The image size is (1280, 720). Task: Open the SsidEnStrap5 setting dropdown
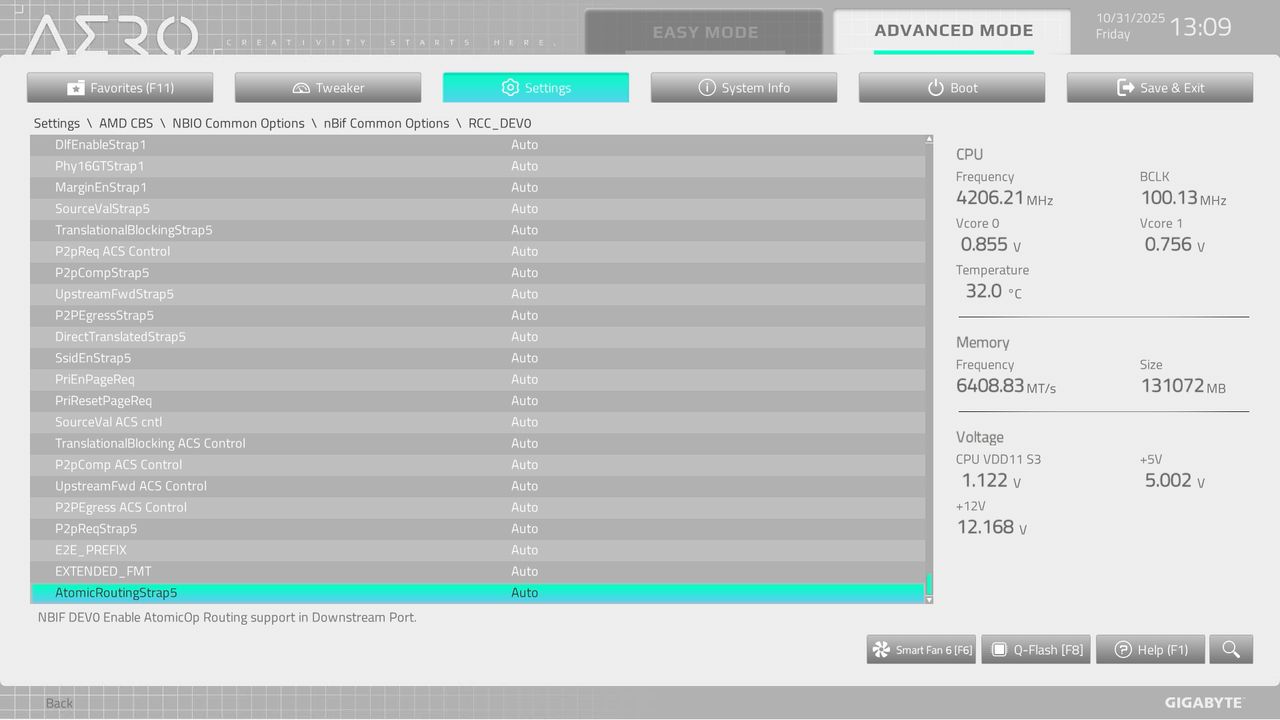(x=525, y=358)
